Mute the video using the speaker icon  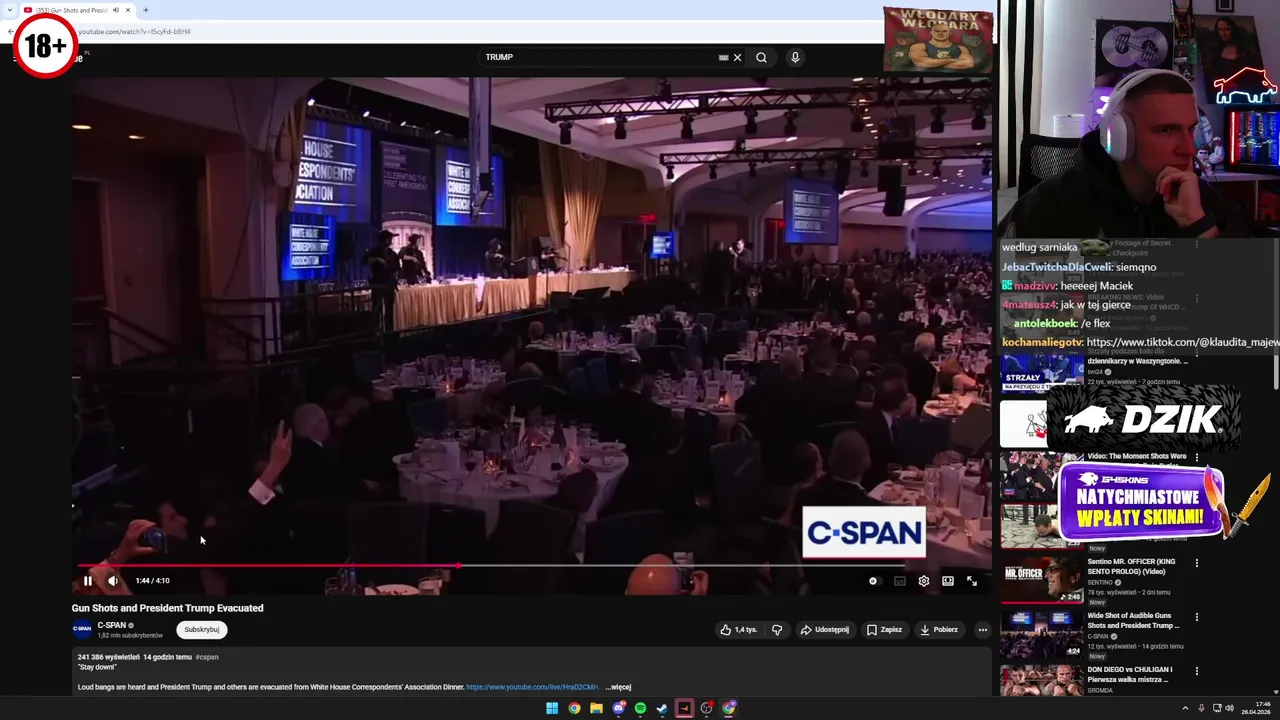(113, 581)
